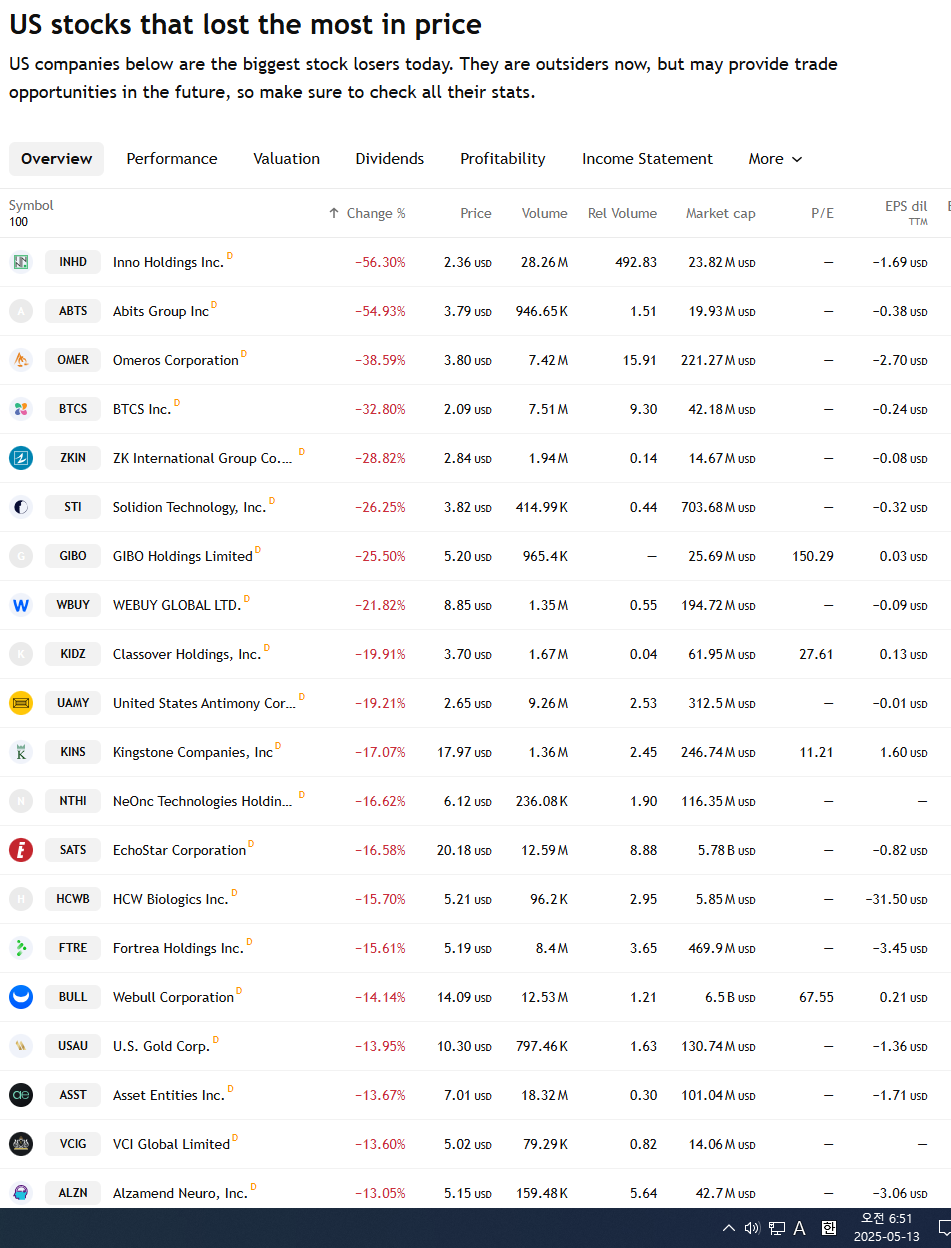
Task: Click the Asset Entities logo icon
Action: click(21, 1095)
